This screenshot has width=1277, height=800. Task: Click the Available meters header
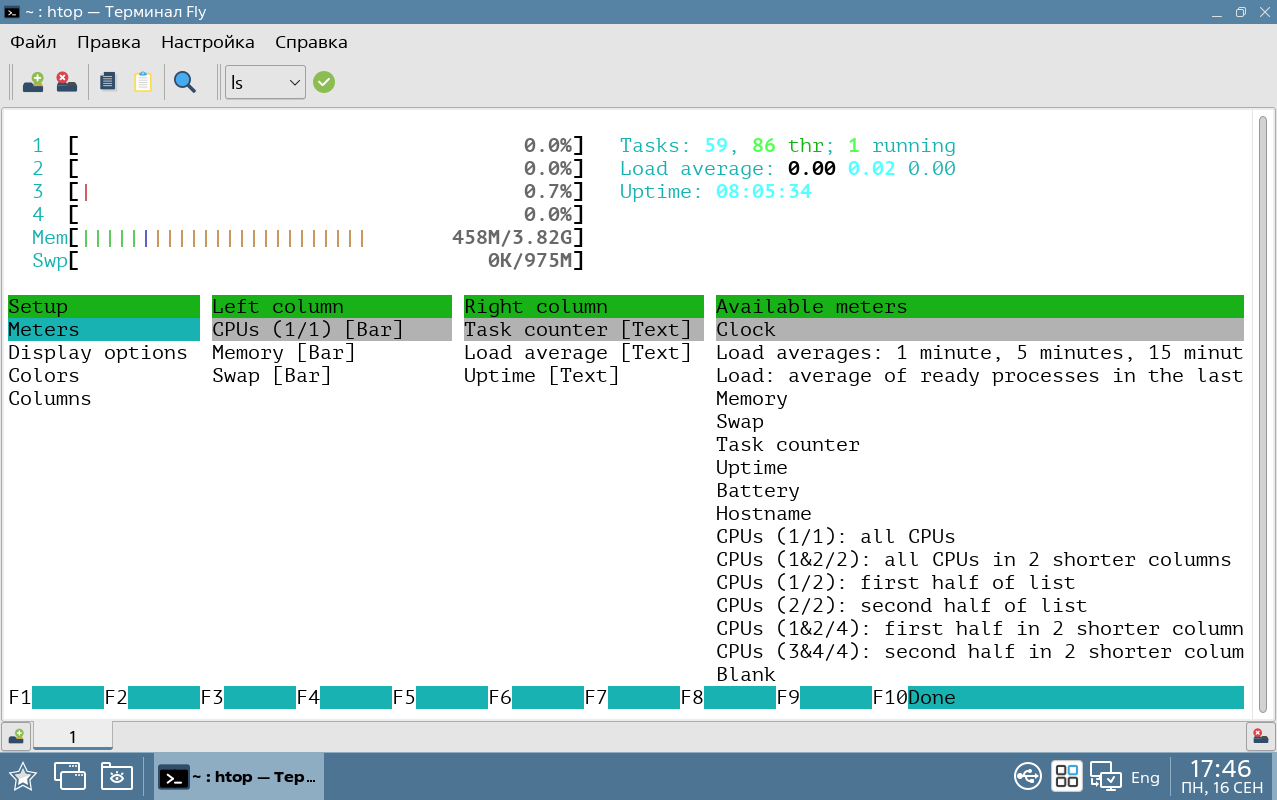click(980, 307)
